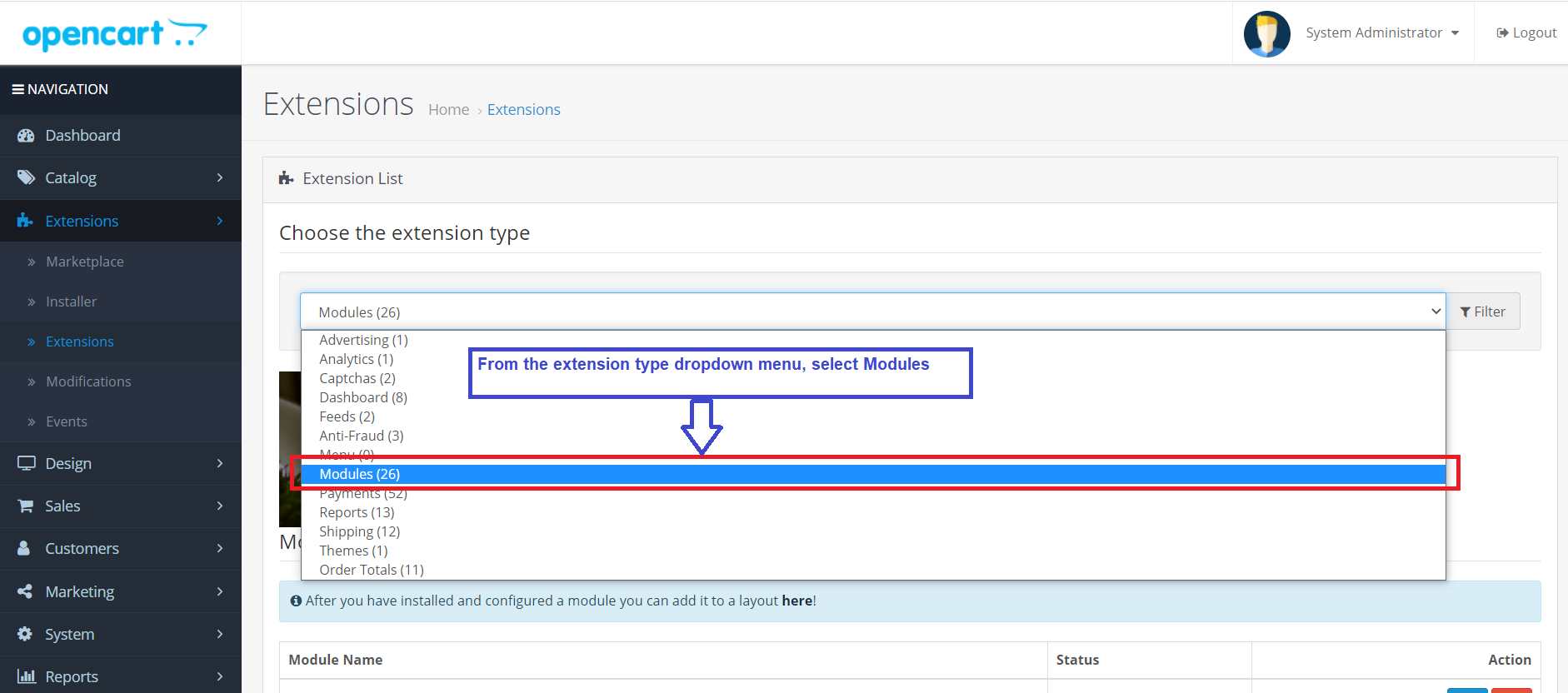Open Extensions submenu item
Screen dimensions: 1568x693
pos(121,342)
